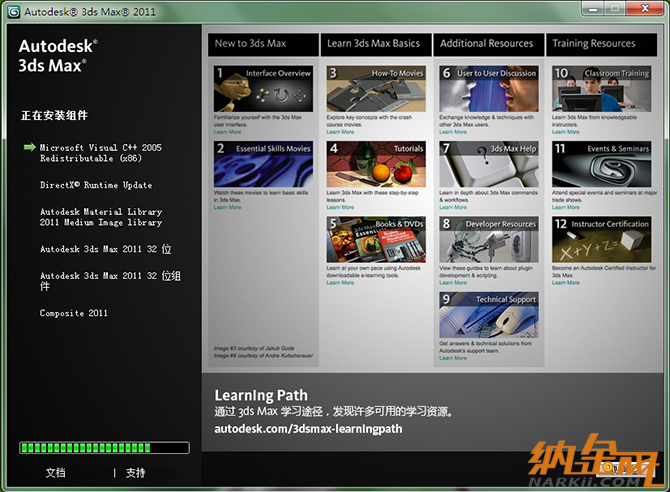Select the Learn 3ds Max Basics header
This screenshot has width=670, height=492.
(376, 44)
